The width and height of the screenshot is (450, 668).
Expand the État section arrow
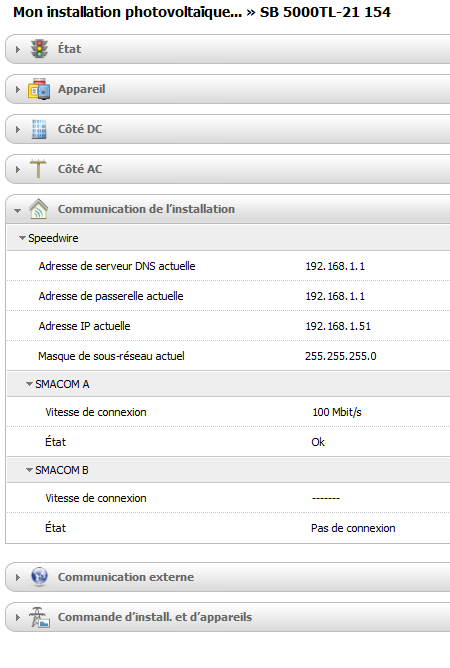click(x=17, y=49)
